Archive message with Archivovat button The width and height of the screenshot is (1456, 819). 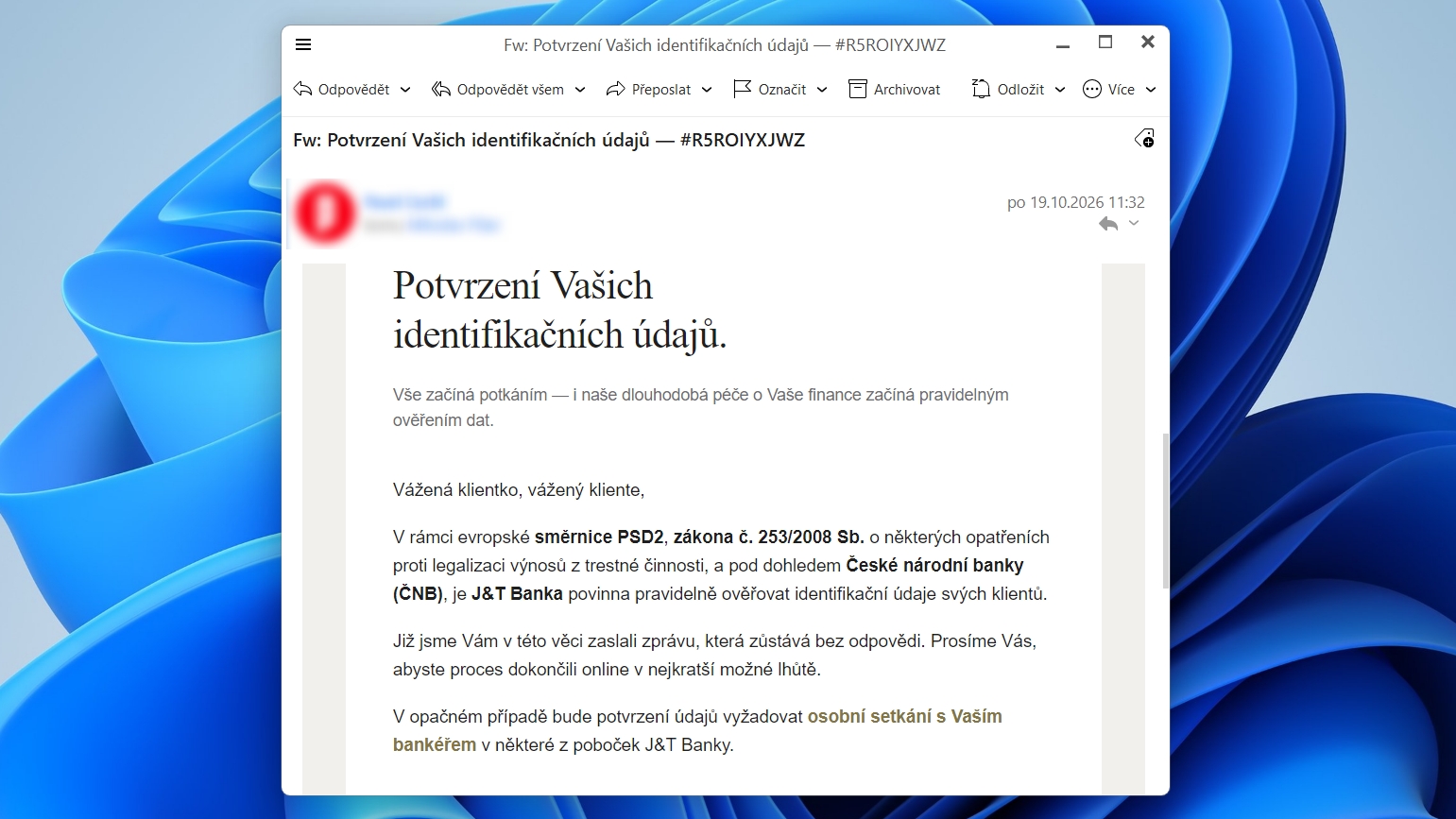point(895,90)
